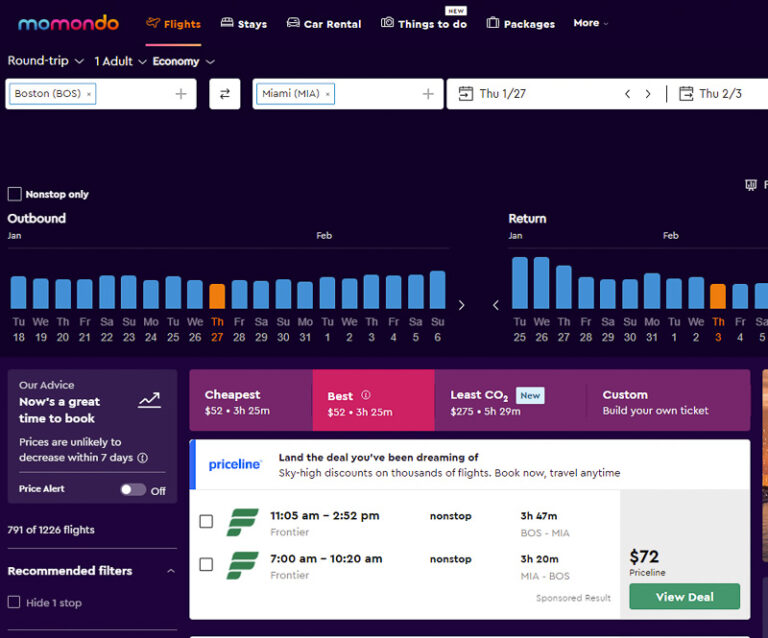Remove Miami (MIA) destination chip
This screenshot has width=768, height=638.
327,94
